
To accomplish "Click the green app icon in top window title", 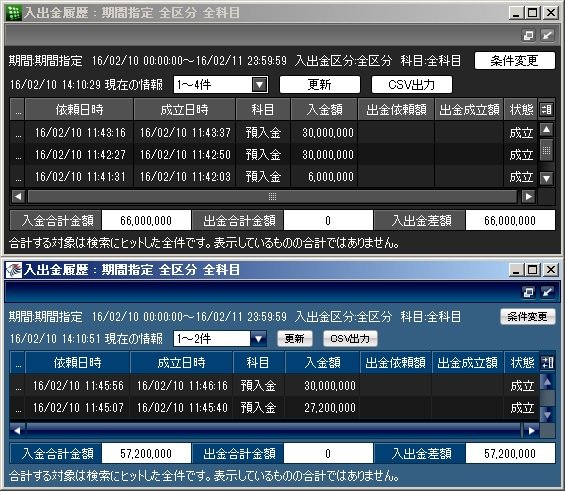I will coord(14,13).
